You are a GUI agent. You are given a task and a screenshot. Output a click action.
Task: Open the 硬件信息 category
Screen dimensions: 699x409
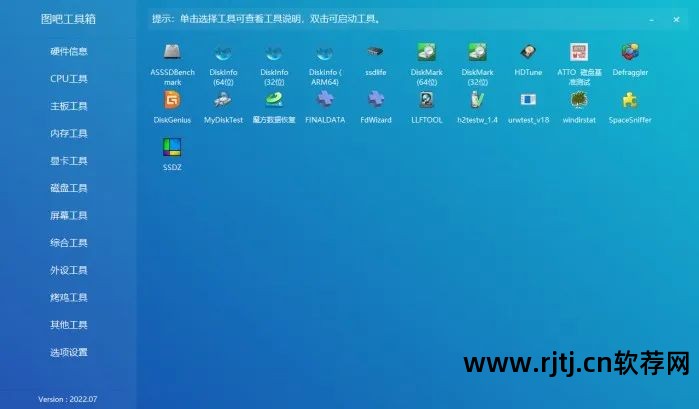(69, 51)
